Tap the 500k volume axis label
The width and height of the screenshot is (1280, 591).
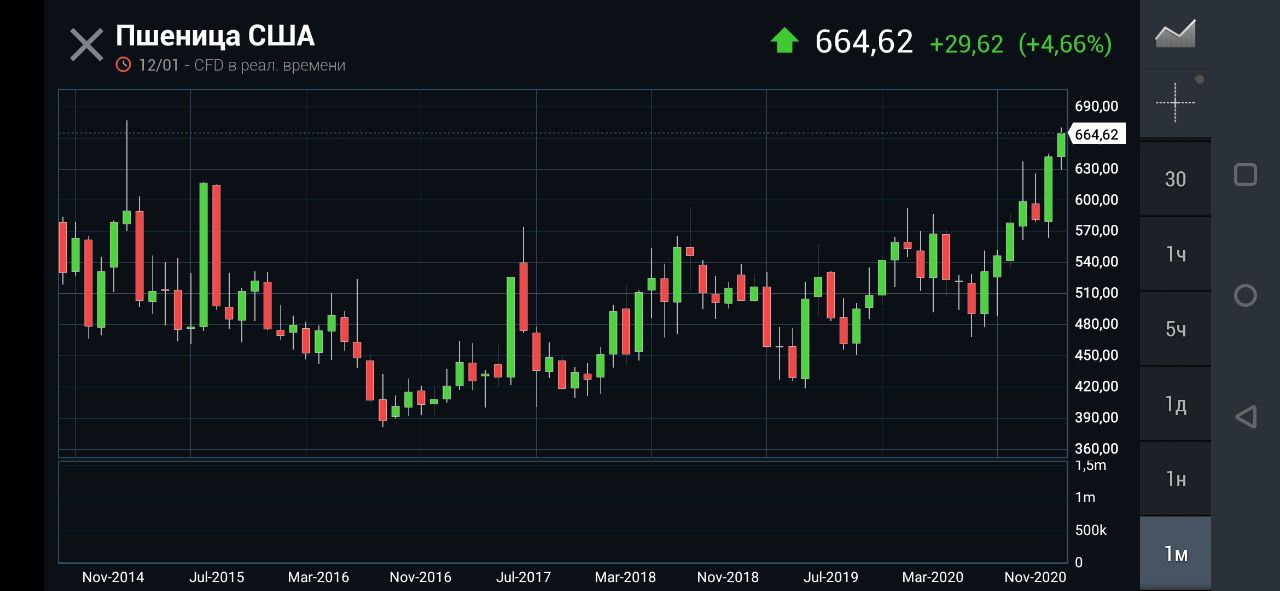(1091, 530)
